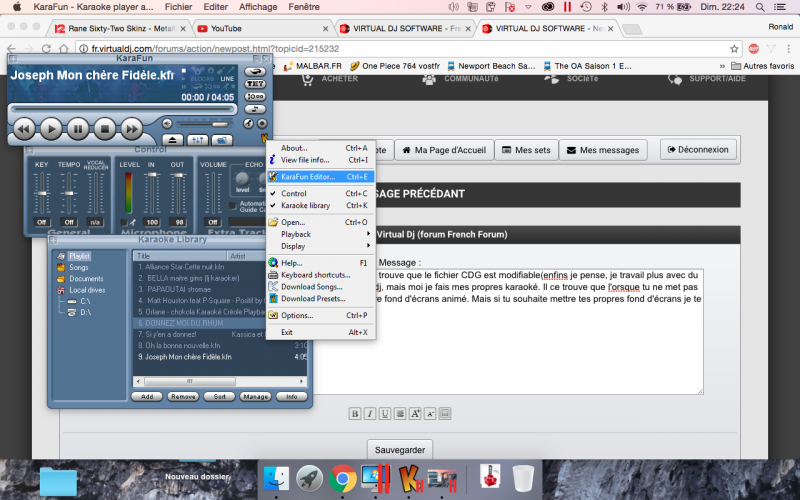This screenshot has width=800, height=500.
Task: Choose Exit from the context menu
Action: pos(321,332)
